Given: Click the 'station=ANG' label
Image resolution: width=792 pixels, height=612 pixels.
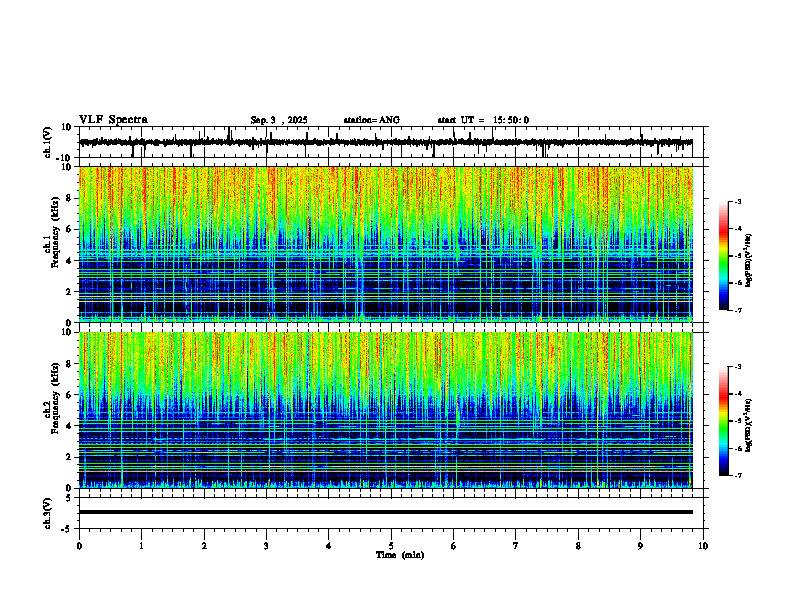Looking at the screenshot, I should click(371, 120).
